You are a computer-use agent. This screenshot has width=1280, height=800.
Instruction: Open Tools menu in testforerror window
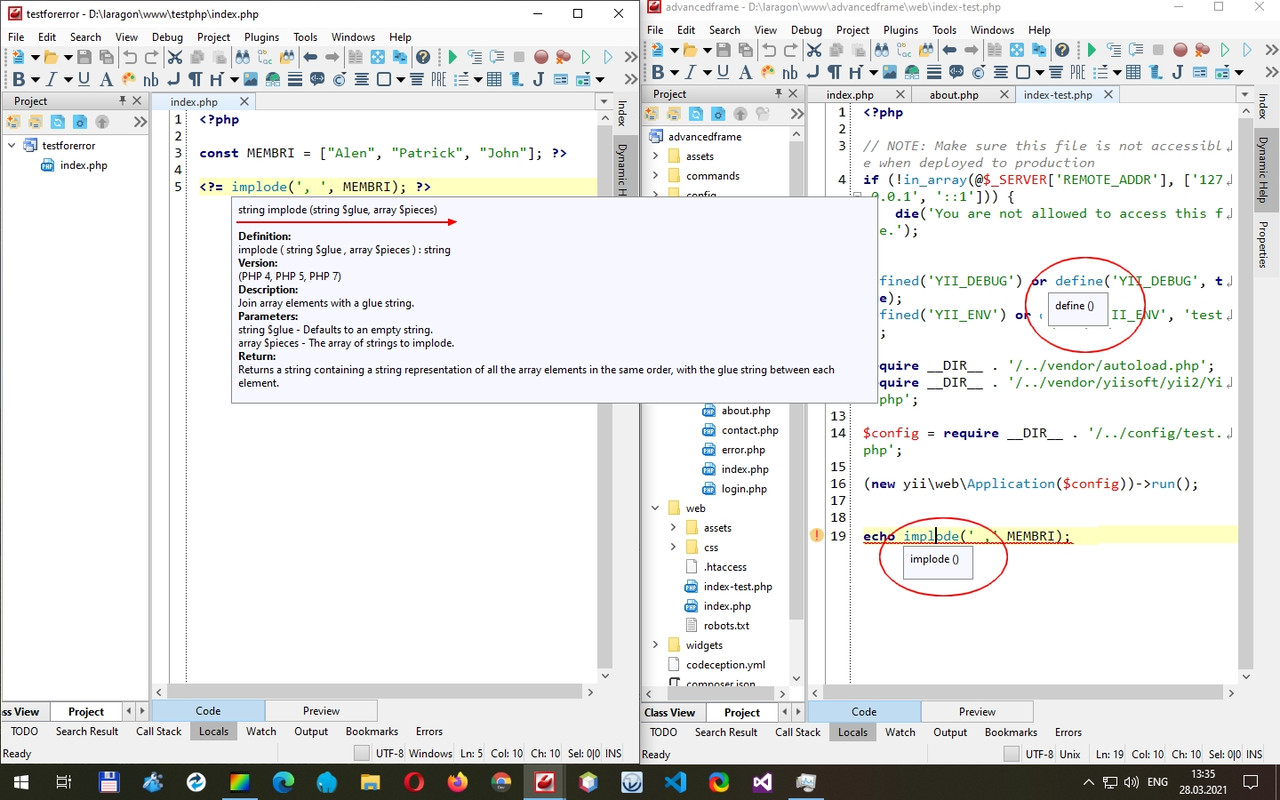305,37
